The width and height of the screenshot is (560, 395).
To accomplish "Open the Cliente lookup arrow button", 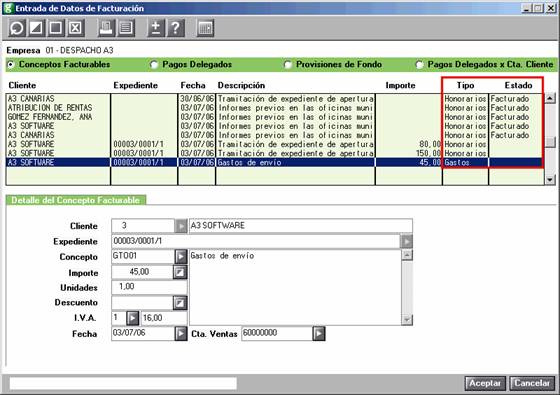I will [181, 226].
